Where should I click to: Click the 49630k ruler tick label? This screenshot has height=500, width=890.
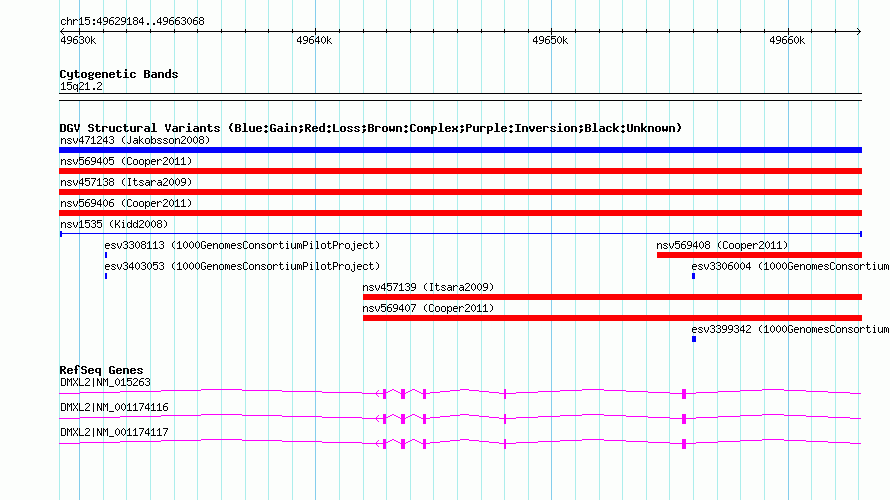(x=78, y=40)
